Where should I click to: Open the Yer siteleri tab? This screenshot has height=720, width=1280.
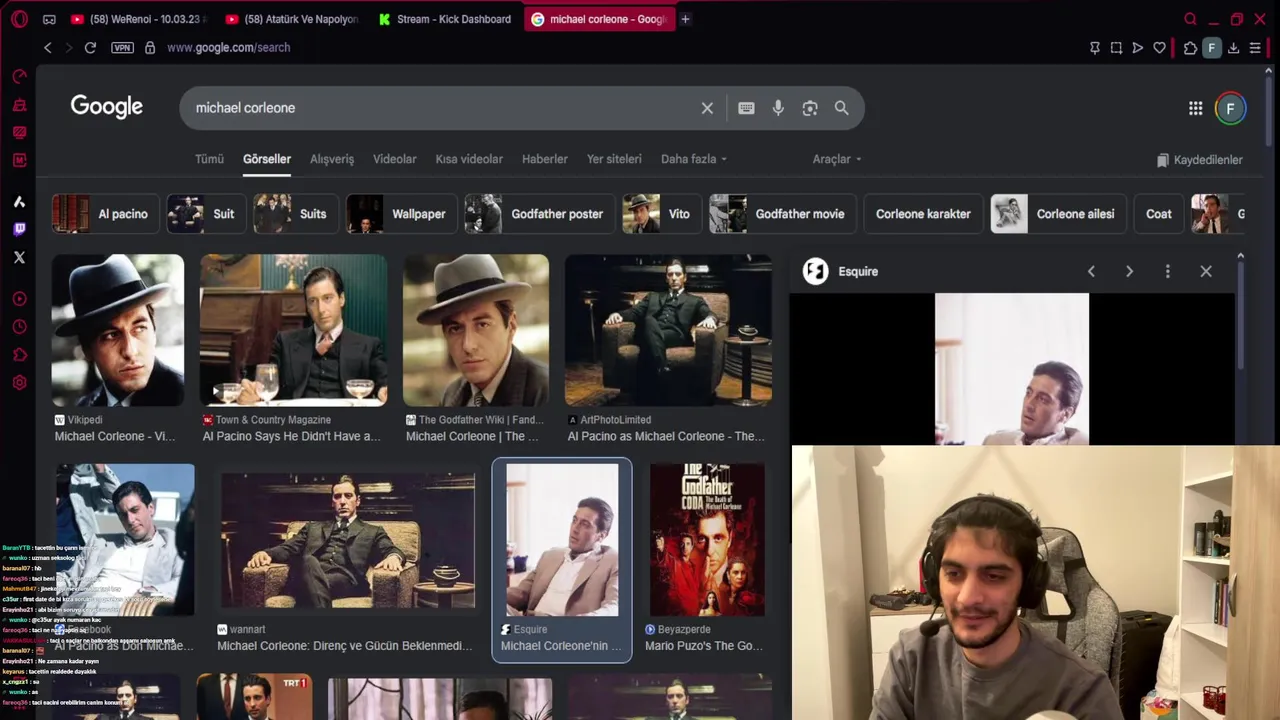[x=614, y=159]
